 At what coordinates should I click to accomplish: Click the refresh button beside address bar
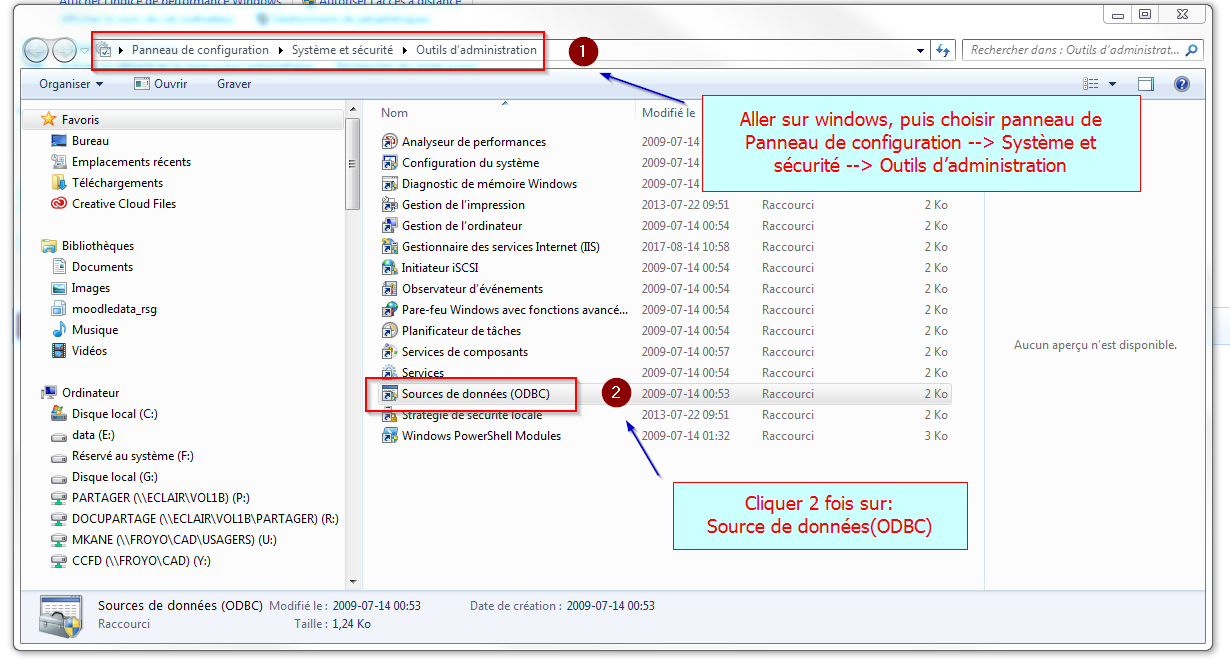point(943,50)
